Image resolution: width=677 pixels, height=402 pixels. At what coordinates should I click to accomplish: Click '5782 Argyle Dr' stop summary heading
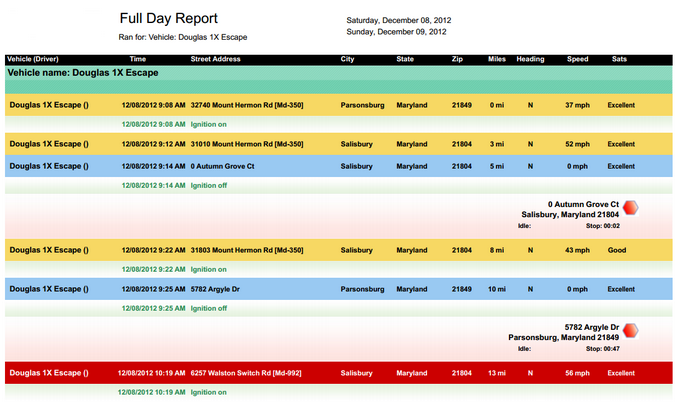point(592,327)
